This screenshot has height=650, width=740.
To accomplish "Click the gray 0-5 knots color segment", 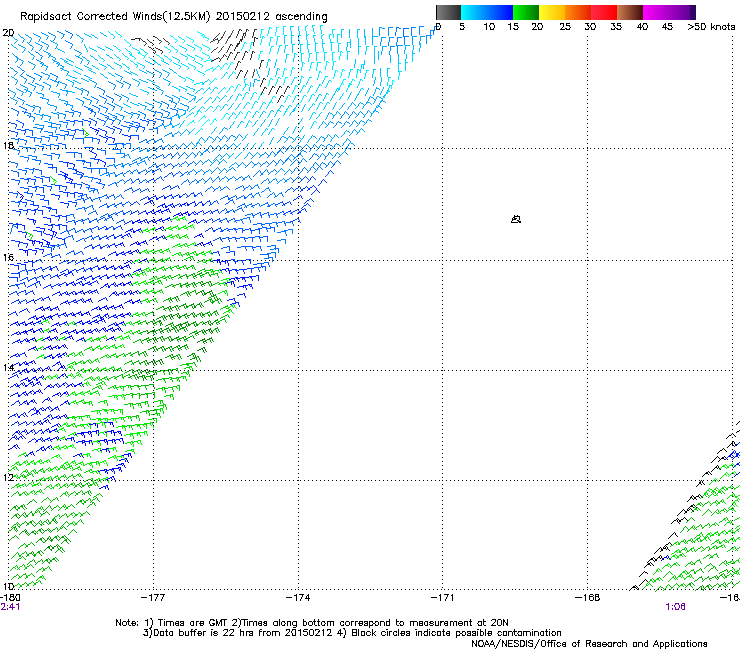I will [448, 12].
